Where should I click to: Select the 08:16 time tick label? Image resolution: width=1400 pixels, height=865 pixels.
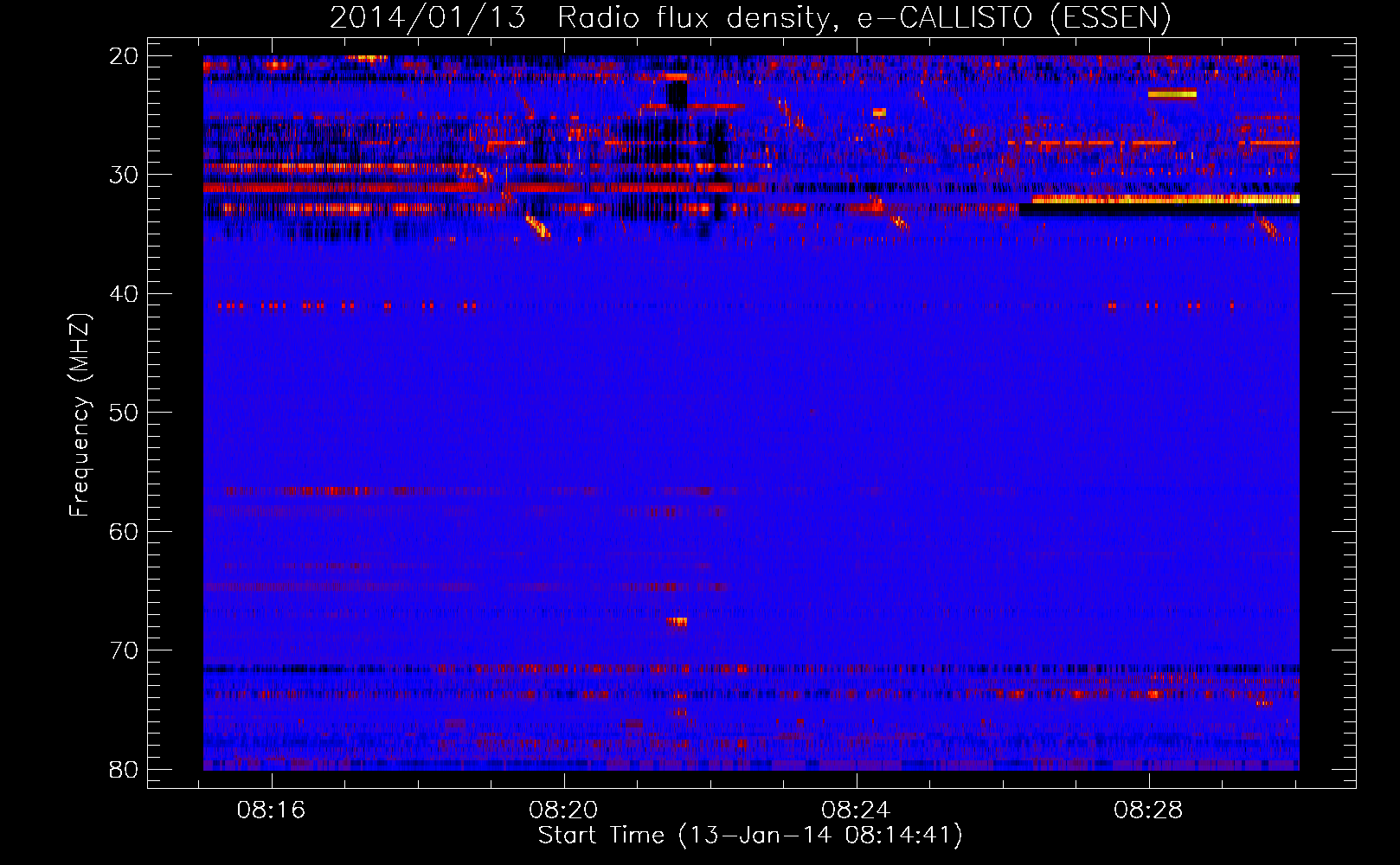coord(272,811)
